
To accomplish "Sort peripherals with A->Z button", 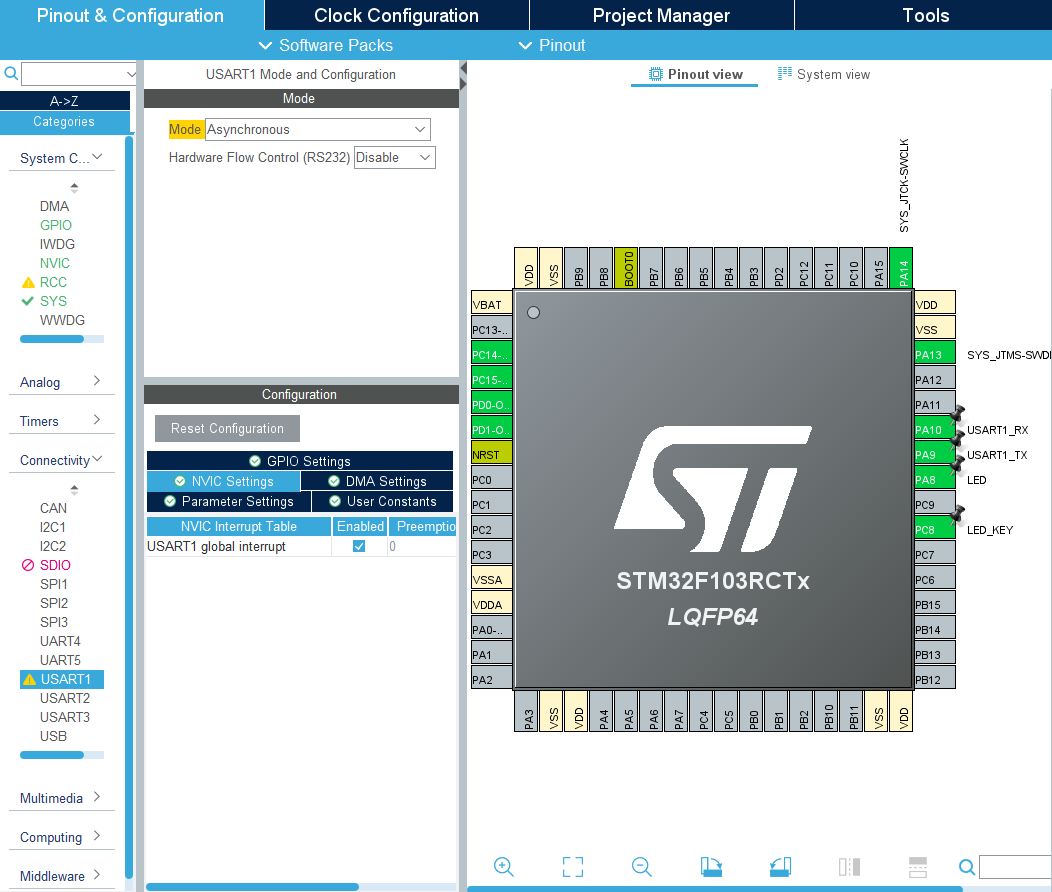I will (64, 101).
